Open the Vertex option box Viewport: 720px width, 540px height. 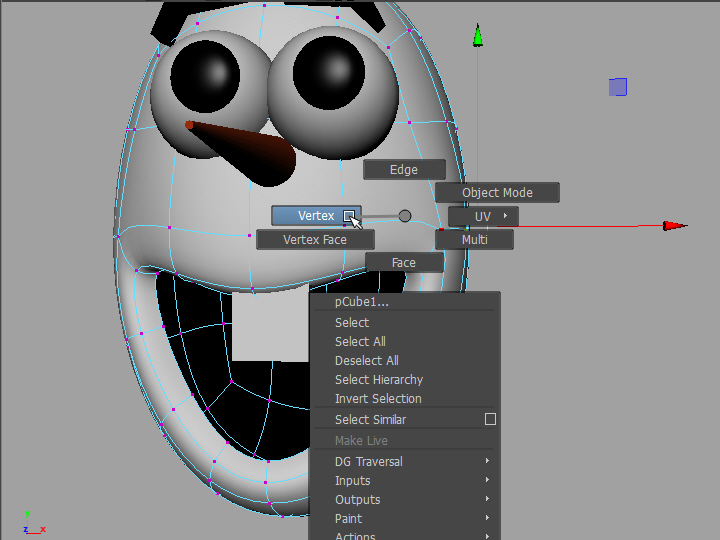[x=349, y=216]
